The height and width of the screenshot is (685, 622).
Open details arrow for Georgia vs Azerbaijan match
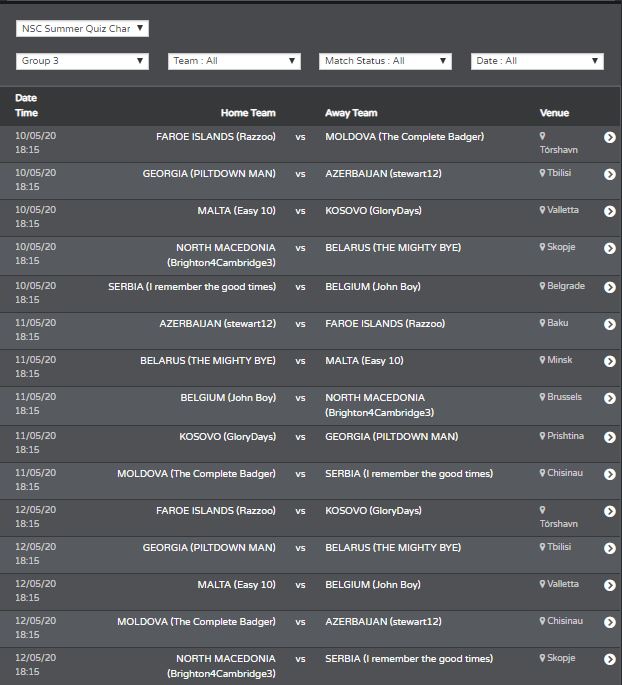(x=610, y=174)
